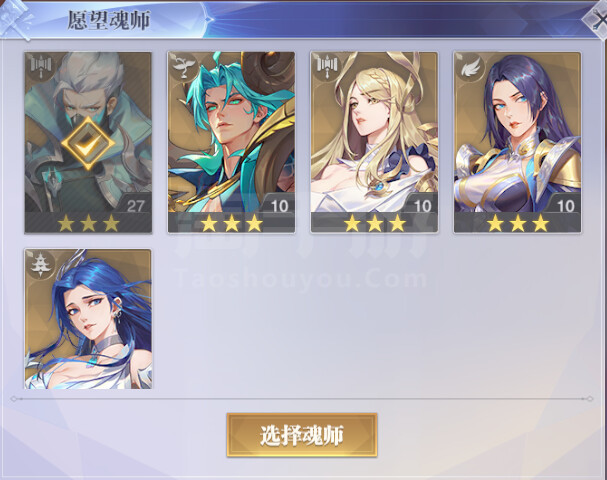607x480 pixels.
Task: Click the three stars under purple-haired hero
Action: [x=518, y=224]
